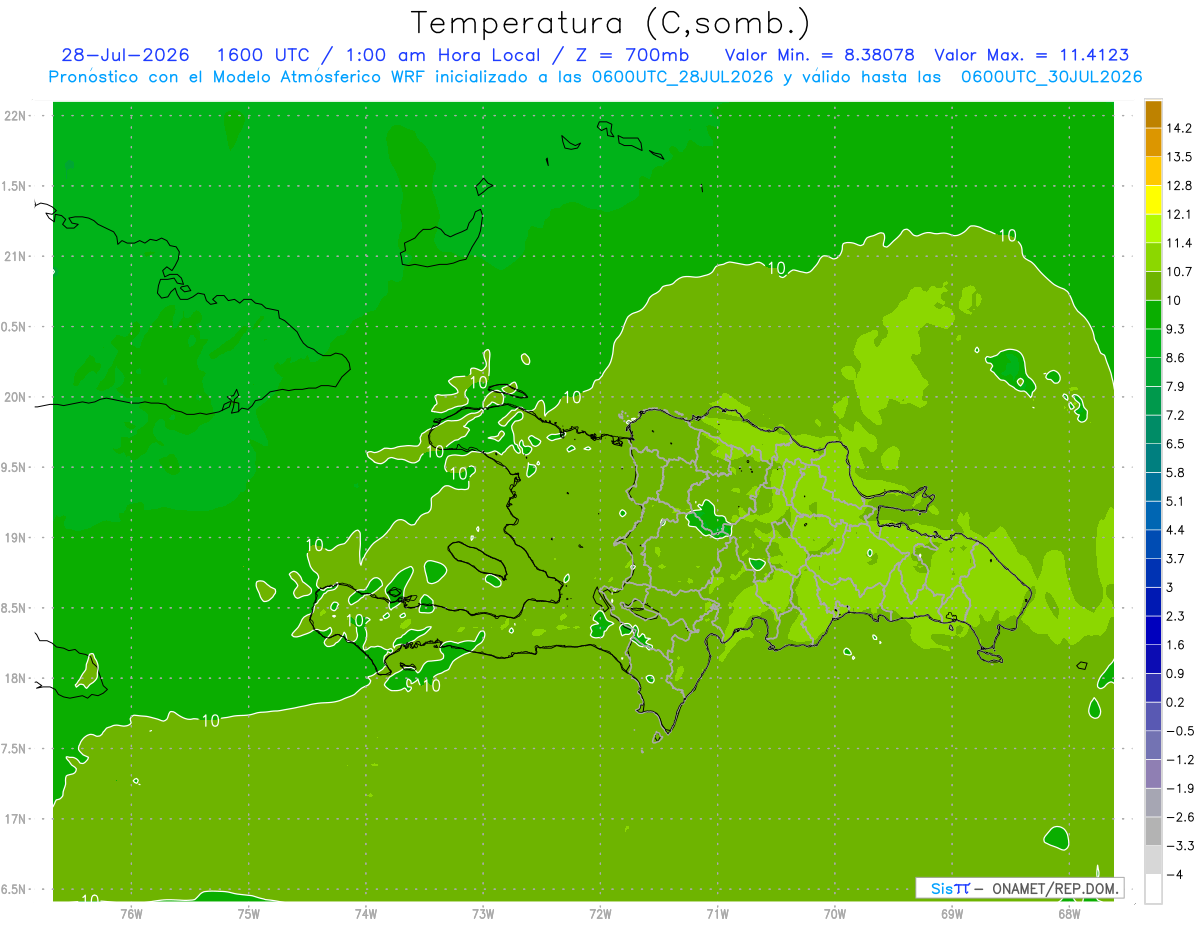Pick the light green swatch between 10.7 and 11.4
This screenshot has width=1200, height=927.
(x=1153, y=258)
